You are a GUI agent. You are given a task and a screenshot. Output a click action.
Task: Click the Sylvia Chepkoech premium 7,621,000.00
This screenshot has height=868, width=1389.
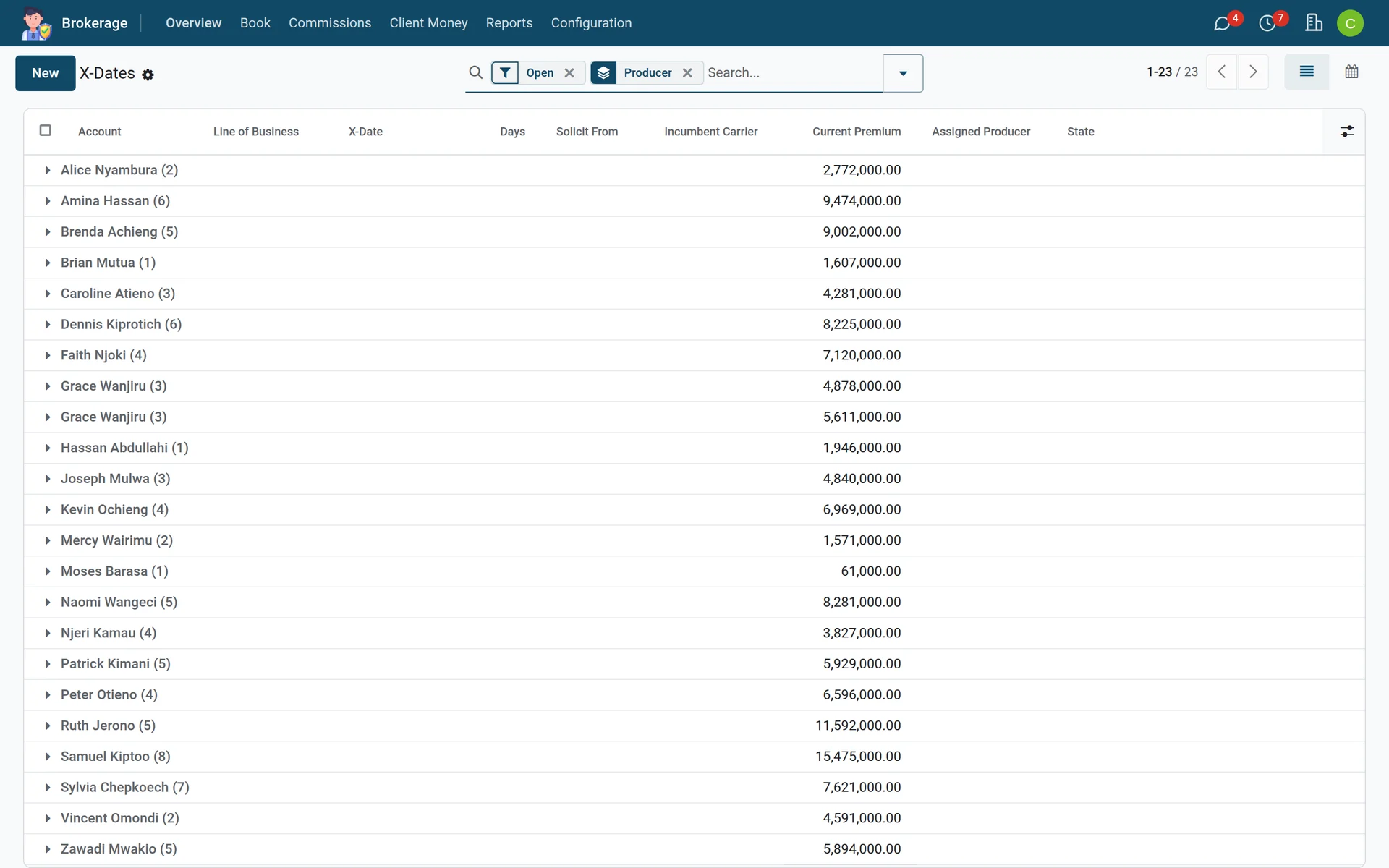pyautogui.click(x=862, y=788)
